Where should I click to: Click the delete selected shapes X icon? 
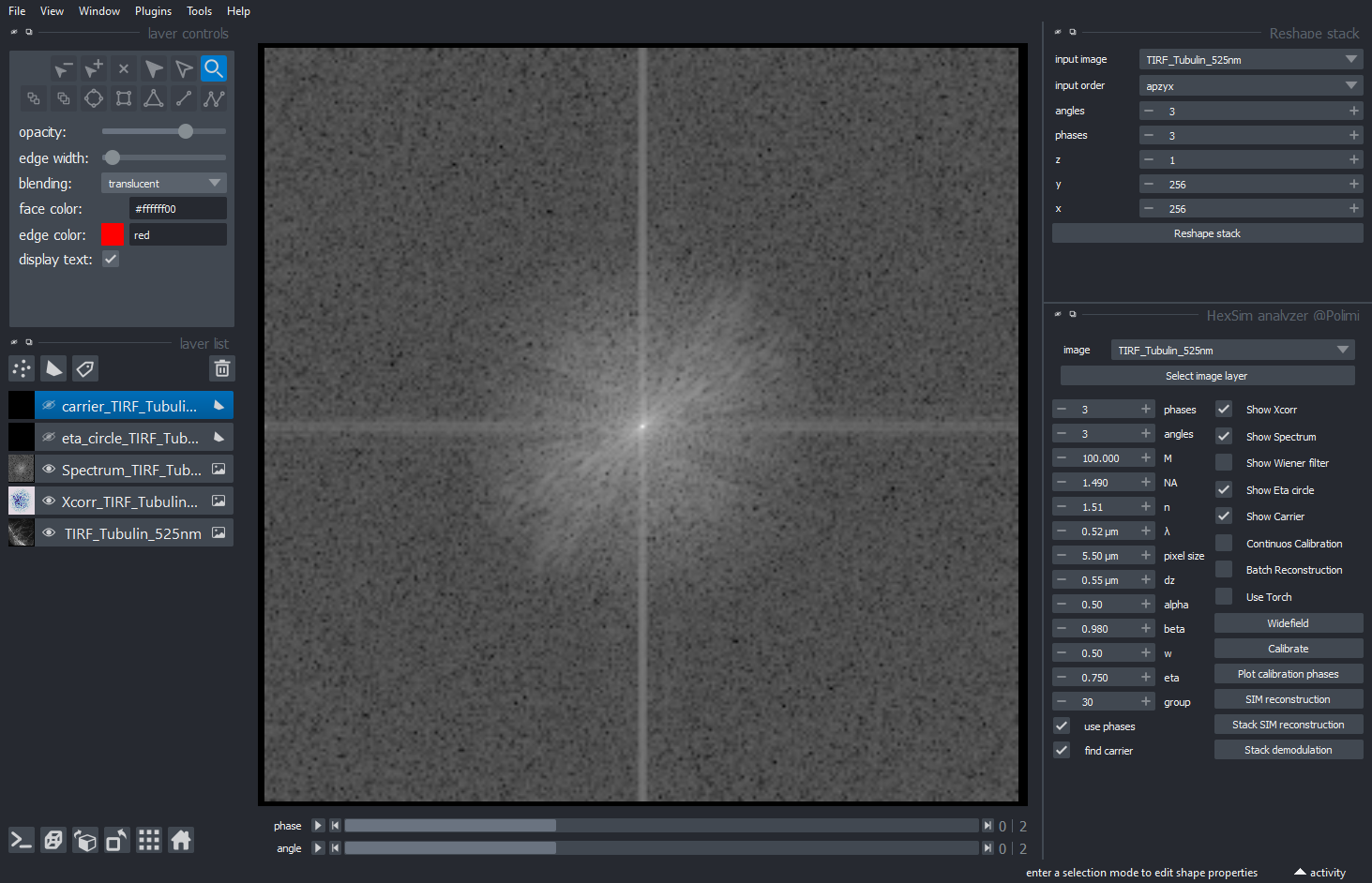[x=124, y=68]
